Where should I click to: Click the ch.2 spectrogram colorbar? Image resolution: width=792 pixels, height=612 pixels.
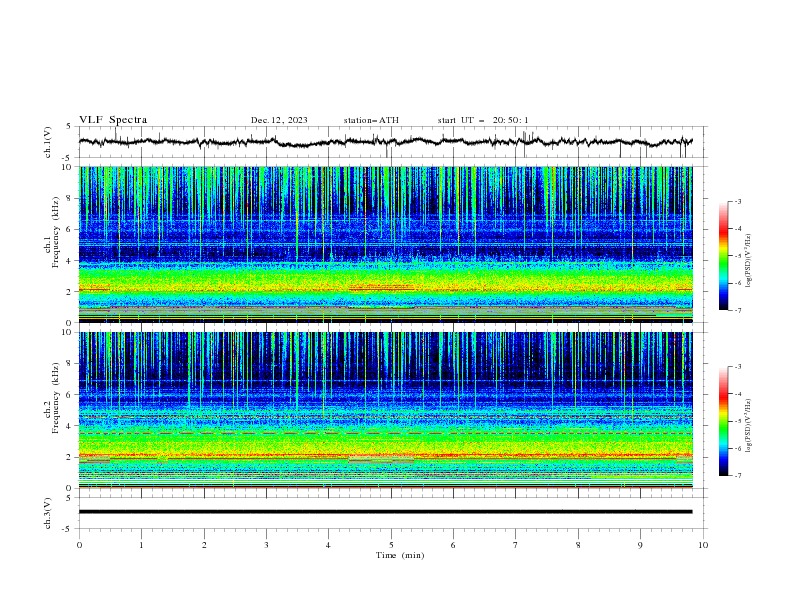click(723, 421)
